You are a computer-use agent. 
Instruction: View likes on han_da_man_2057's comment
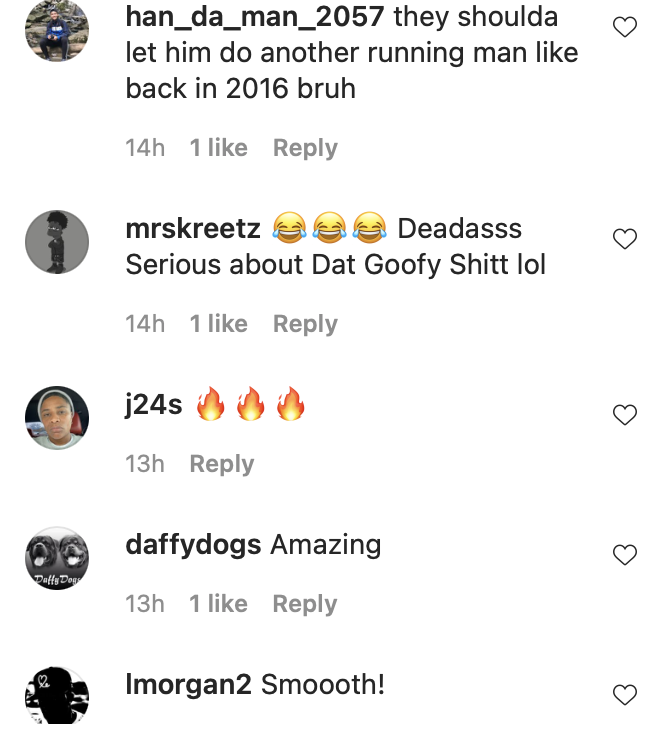tap(218, 148)
